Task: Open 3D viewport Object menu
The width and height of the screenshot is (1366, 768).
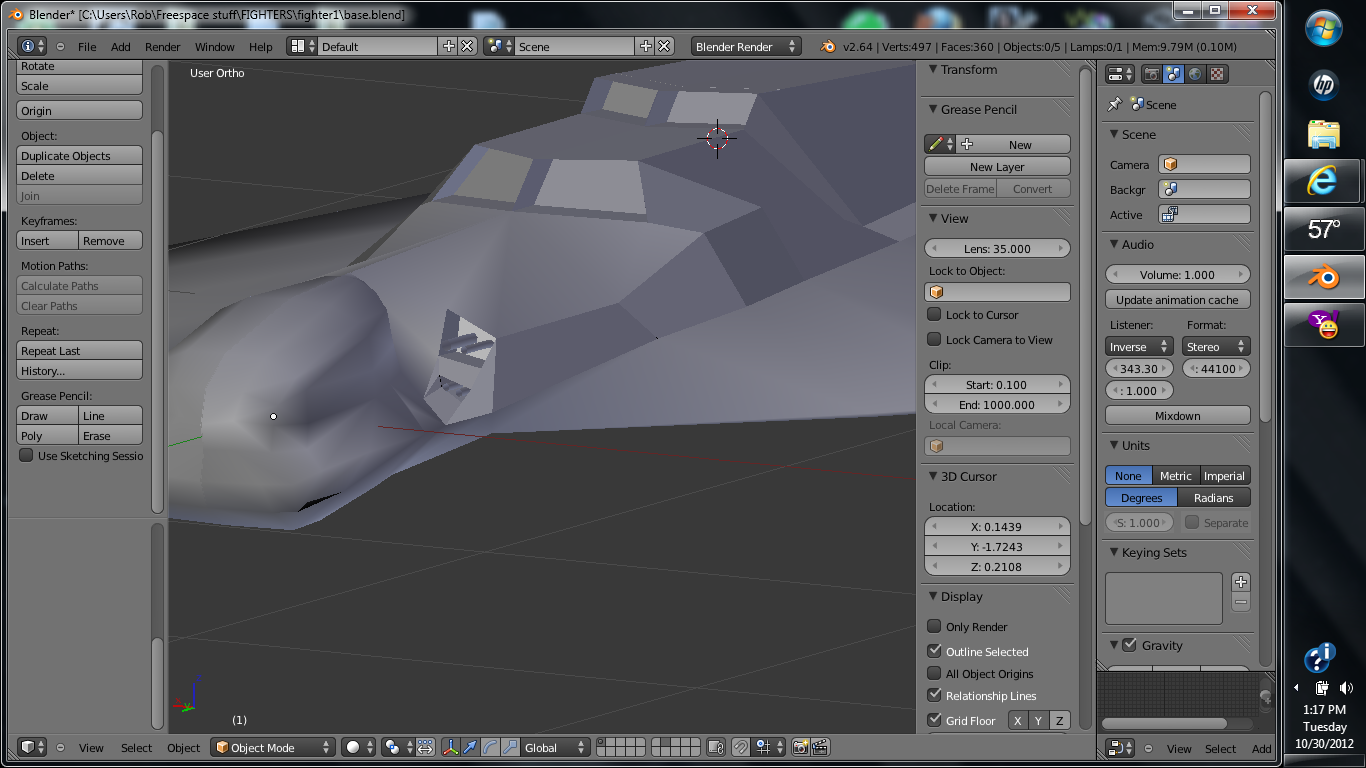Action: click(x=183, y=748)
